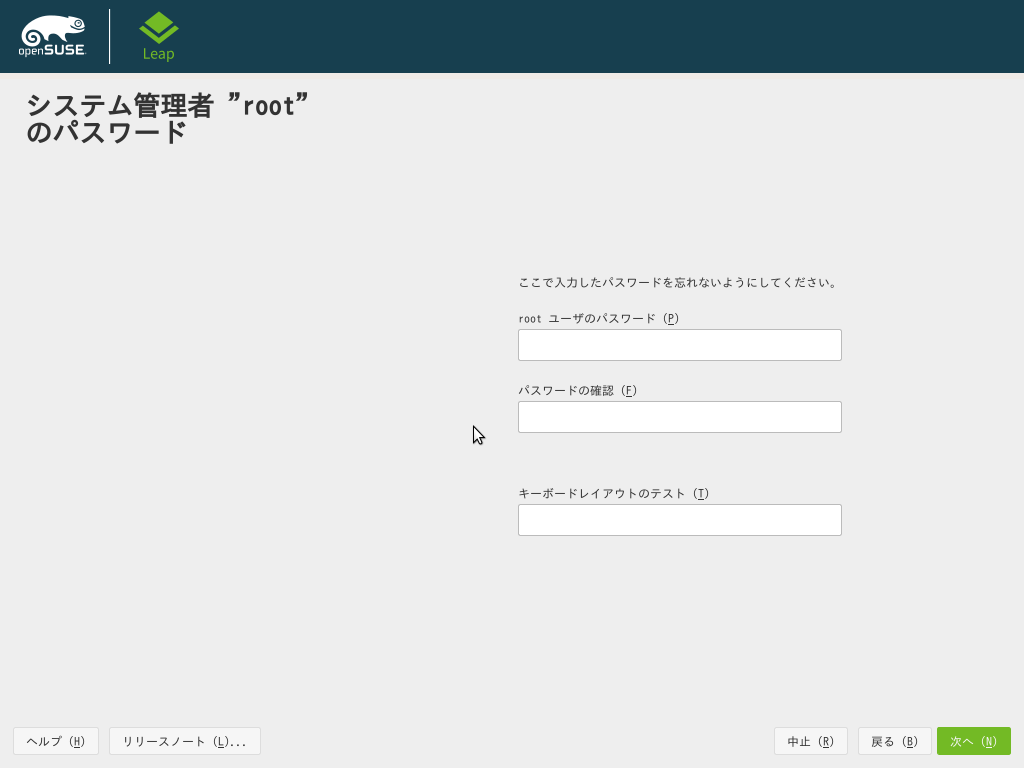1024x768 pixels.
Task: Abort installation with 中止 (R) button
Action: pyautogui.click(x=810, y=741)
